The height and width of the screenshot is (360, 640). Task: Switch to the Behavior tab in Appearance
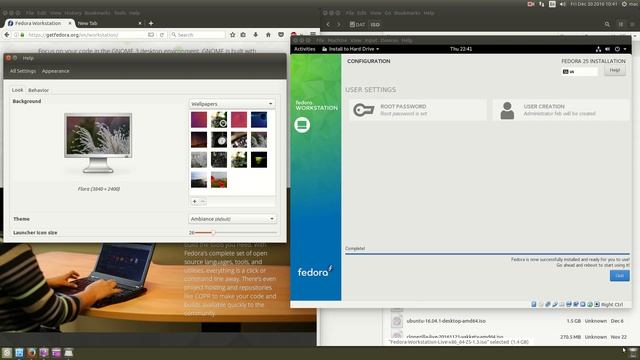[x=38, y=90]
